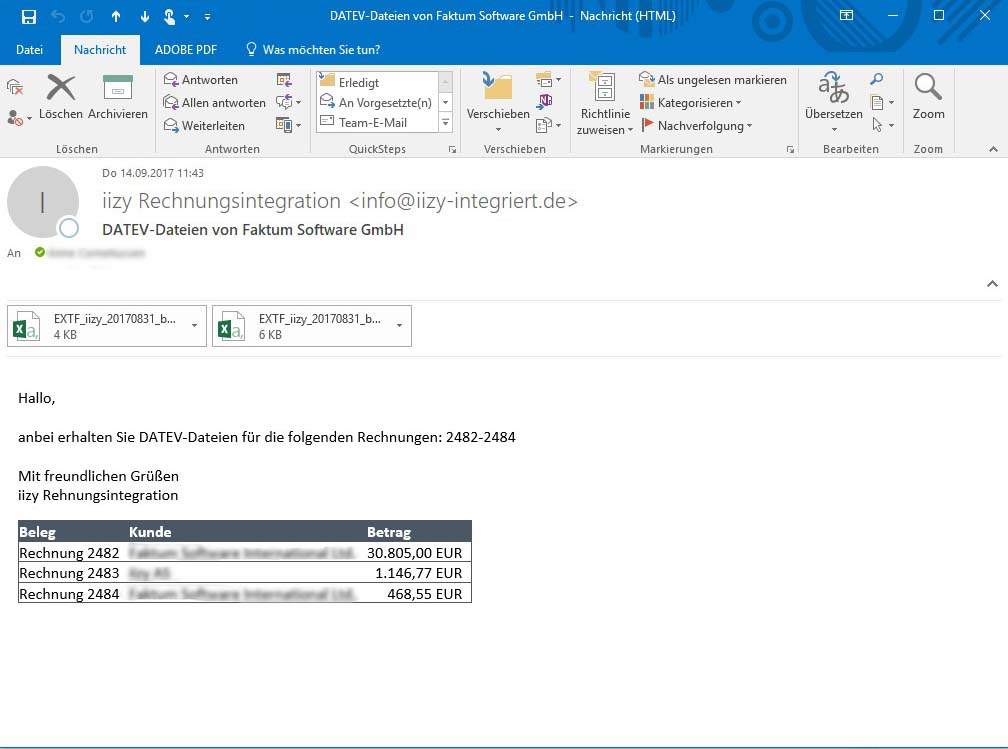Expand the QuickSteps gallery
This screenshot has height=749, width=1008.
pos(446,122)
